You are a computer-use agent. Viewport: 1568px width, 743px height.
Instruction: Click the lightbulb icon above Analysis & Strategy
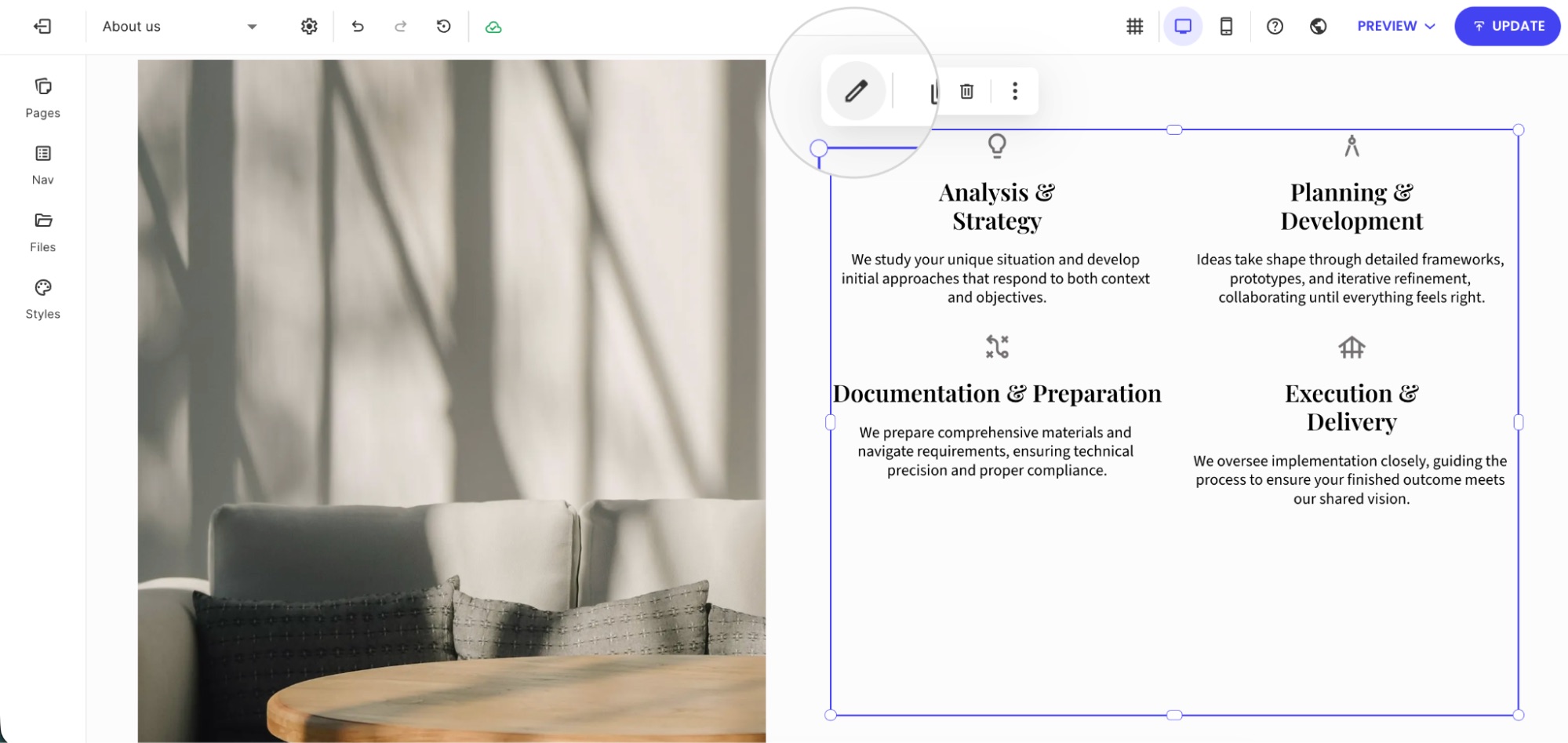997,146
